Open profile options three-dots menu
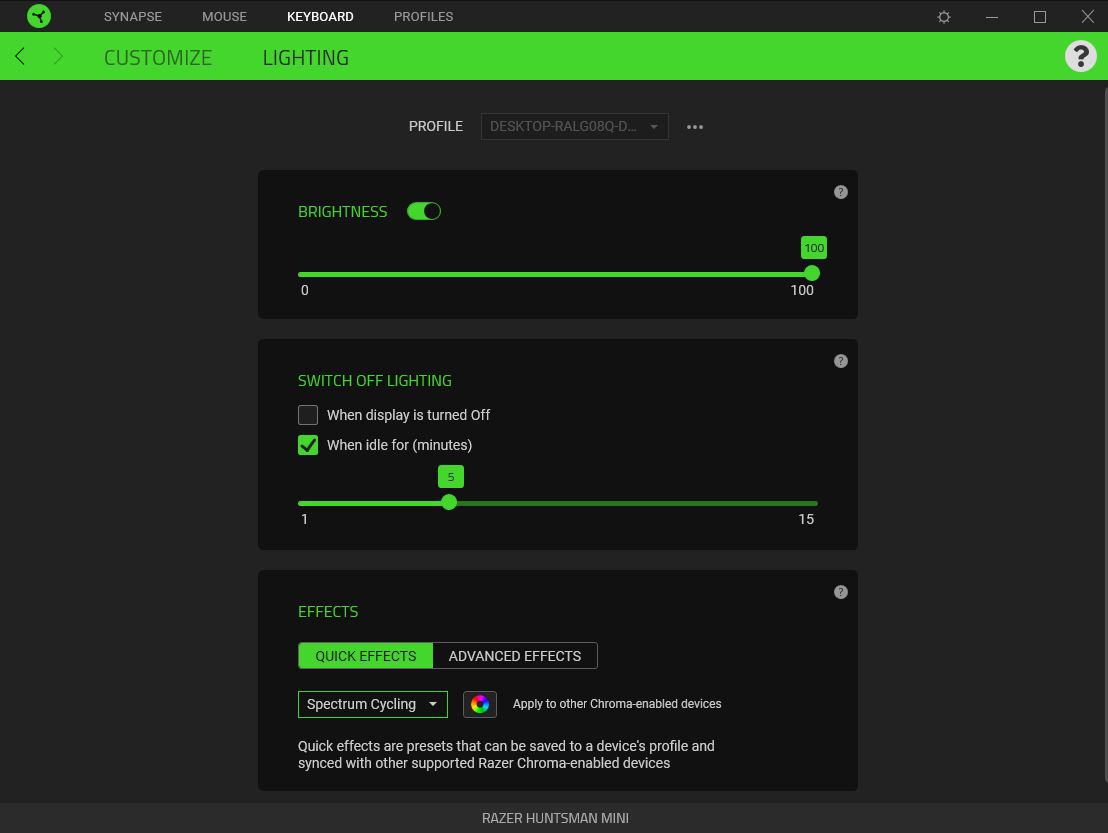Screen dimensions: 1108x833 click(x=695, y=127)
